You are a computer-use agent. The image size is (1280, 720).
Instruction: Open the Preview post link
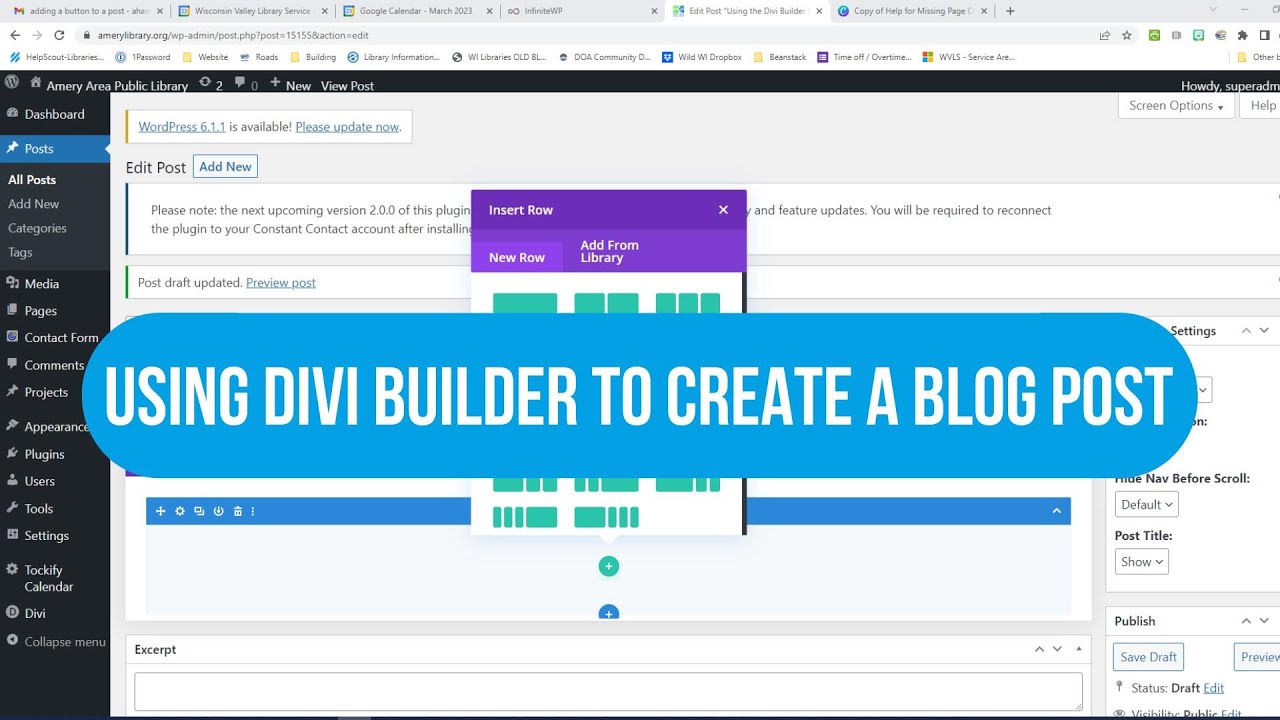point(281,283)
